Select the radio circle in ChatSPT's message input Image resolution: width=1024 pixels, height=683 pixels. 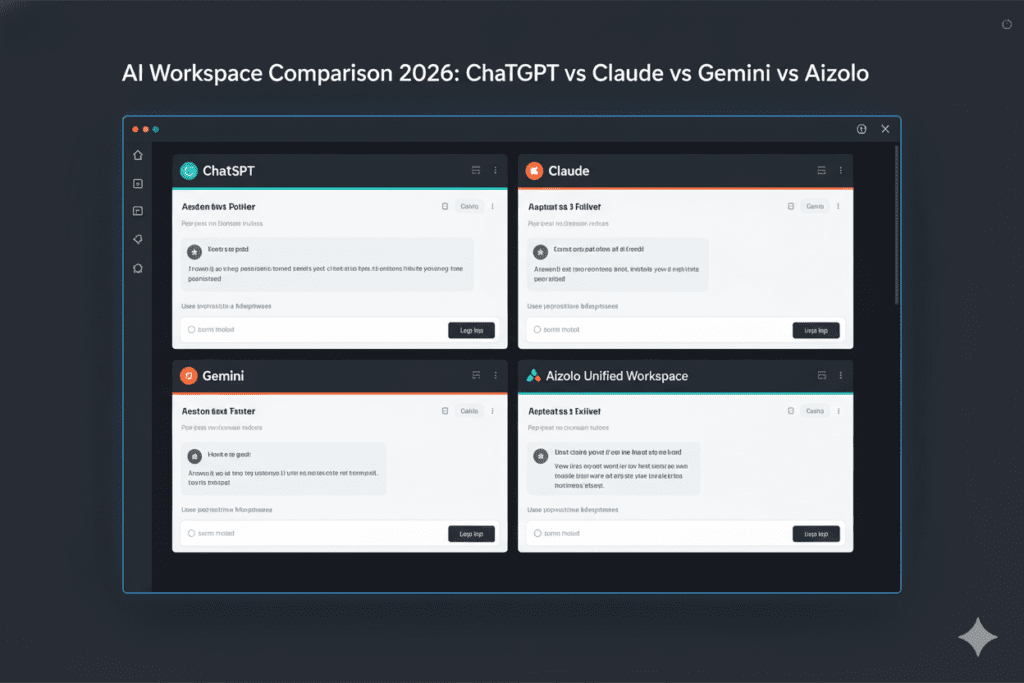click(190, 330)
